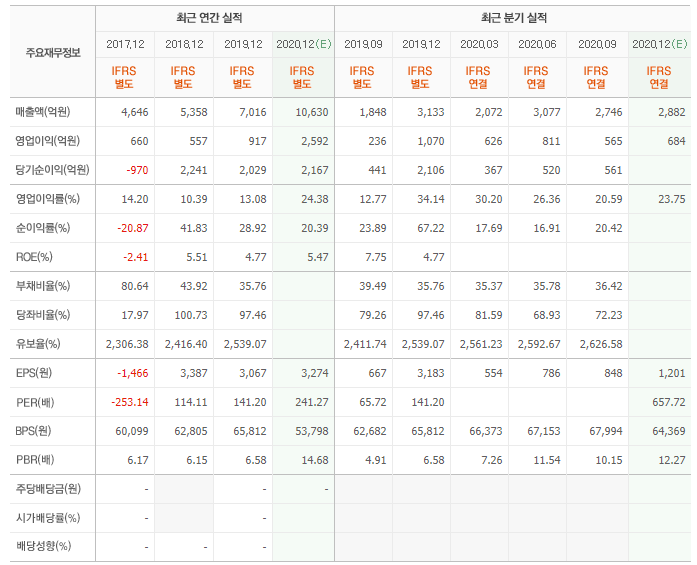Select the 주요재무정보 header cell
Screen dimensions: 697x565
point(53,53)
